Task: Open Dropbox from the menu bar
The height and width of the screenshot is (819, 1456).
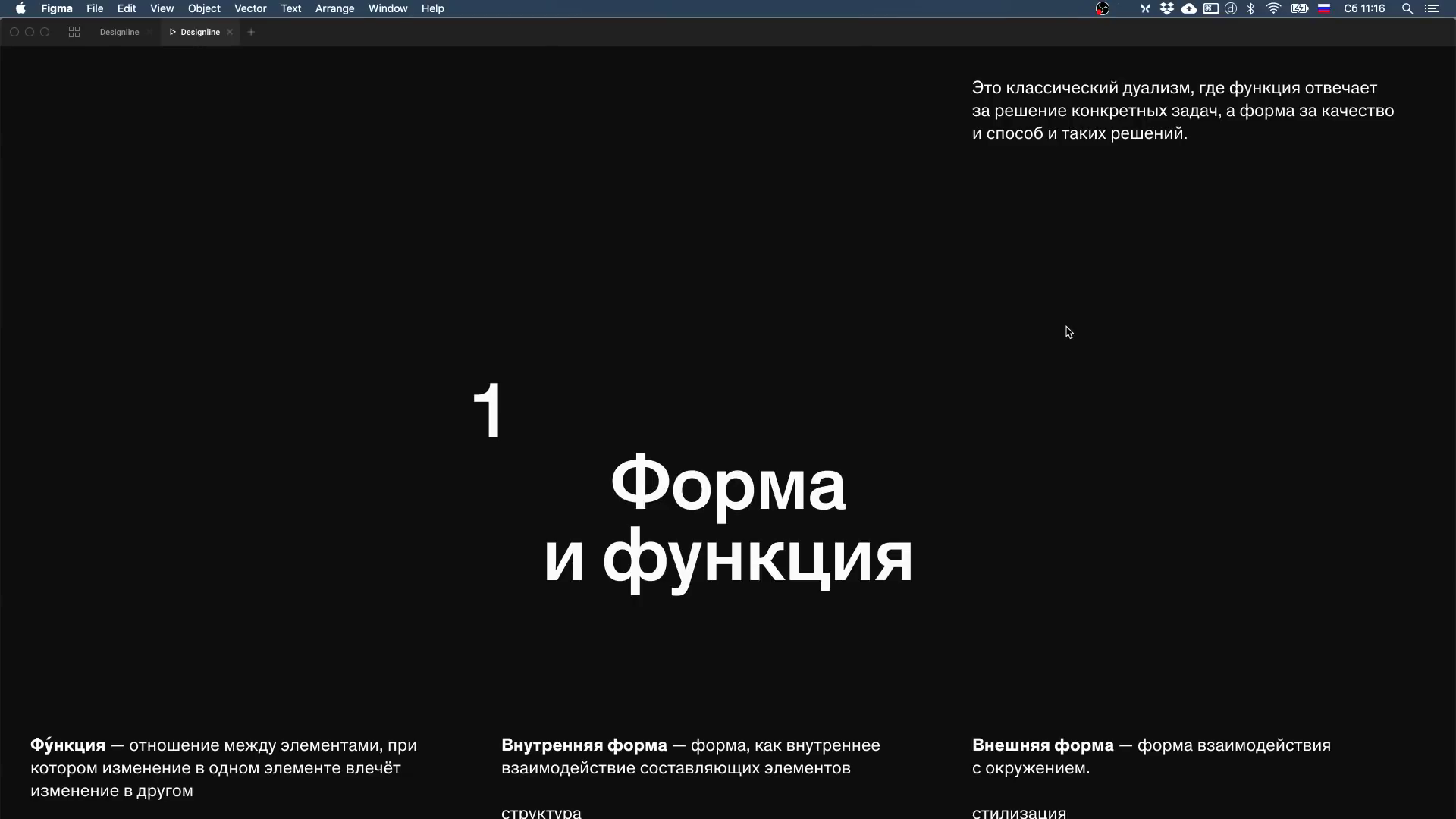Action: click(x=1168, y=8)
